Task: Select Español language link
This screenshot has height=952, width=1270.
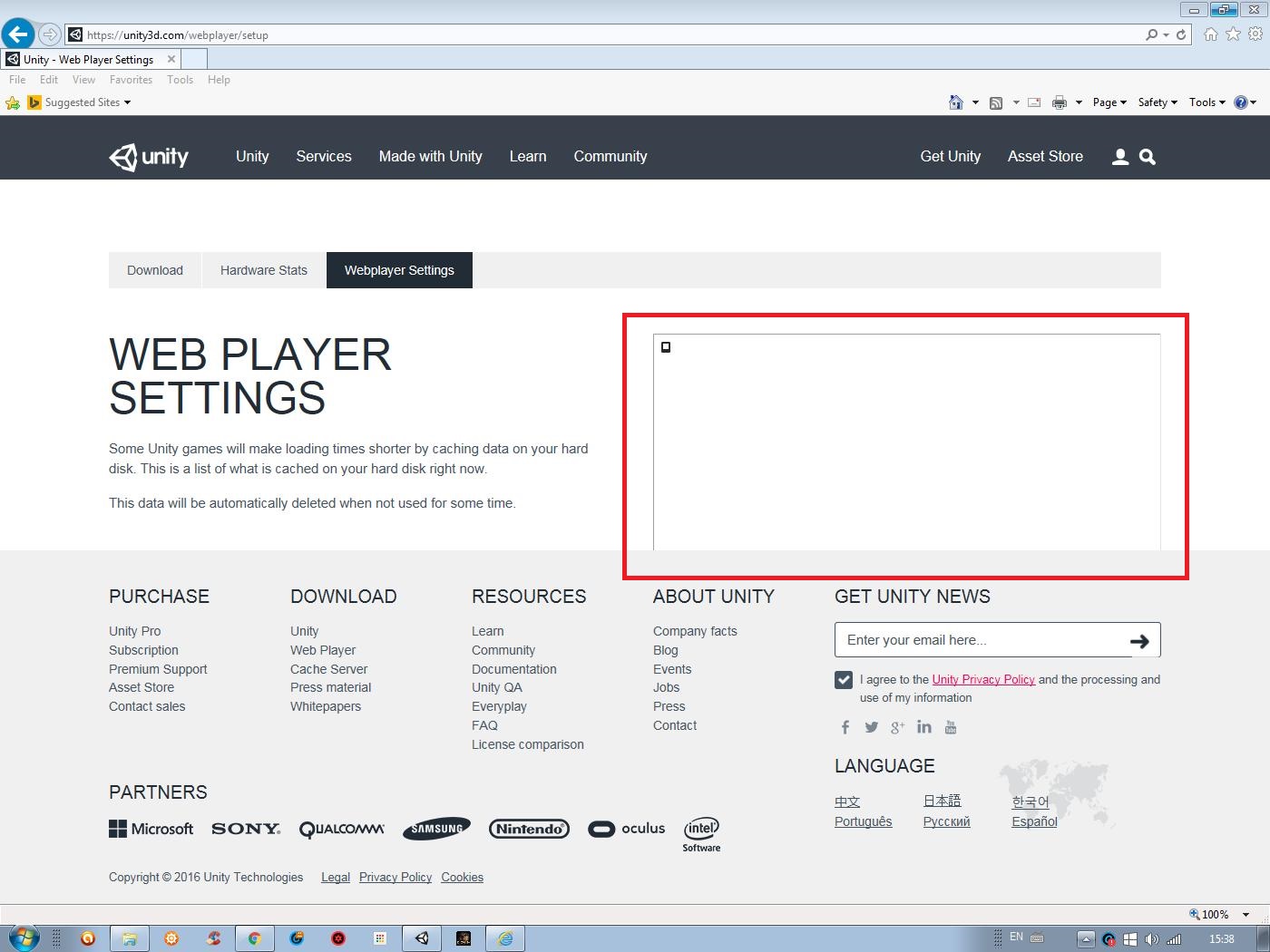Action: (x=1034, y=821)
